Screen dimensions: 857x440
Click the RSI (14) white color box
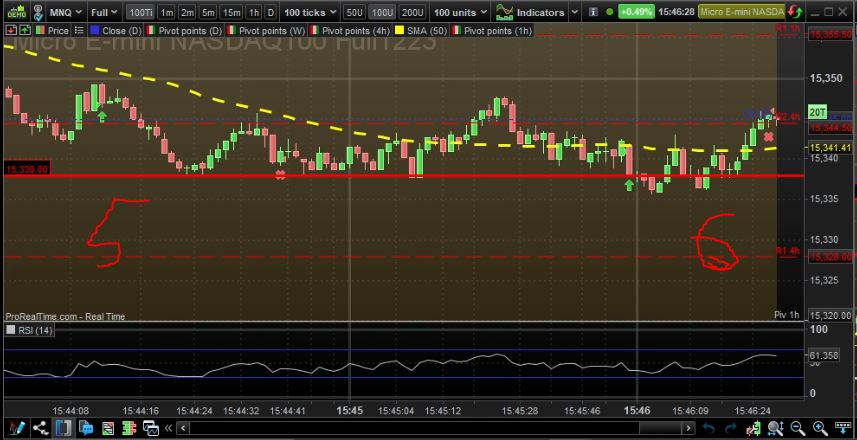[x=11, y=330]
